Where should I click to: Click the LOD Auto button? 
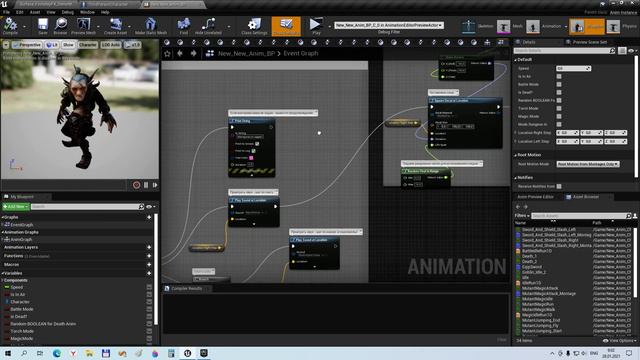111,45
